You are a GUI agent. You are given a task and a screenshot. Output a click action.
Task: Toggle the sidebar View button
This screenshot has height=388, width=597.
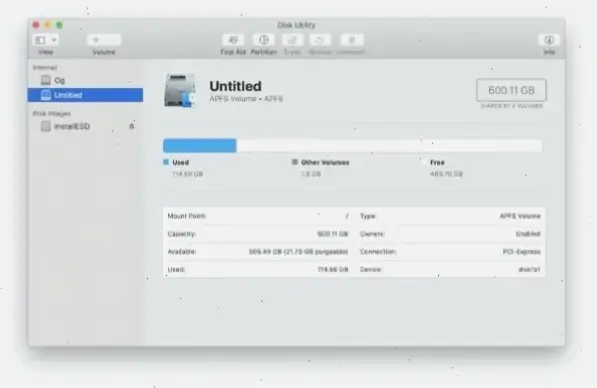pos(40,40)
